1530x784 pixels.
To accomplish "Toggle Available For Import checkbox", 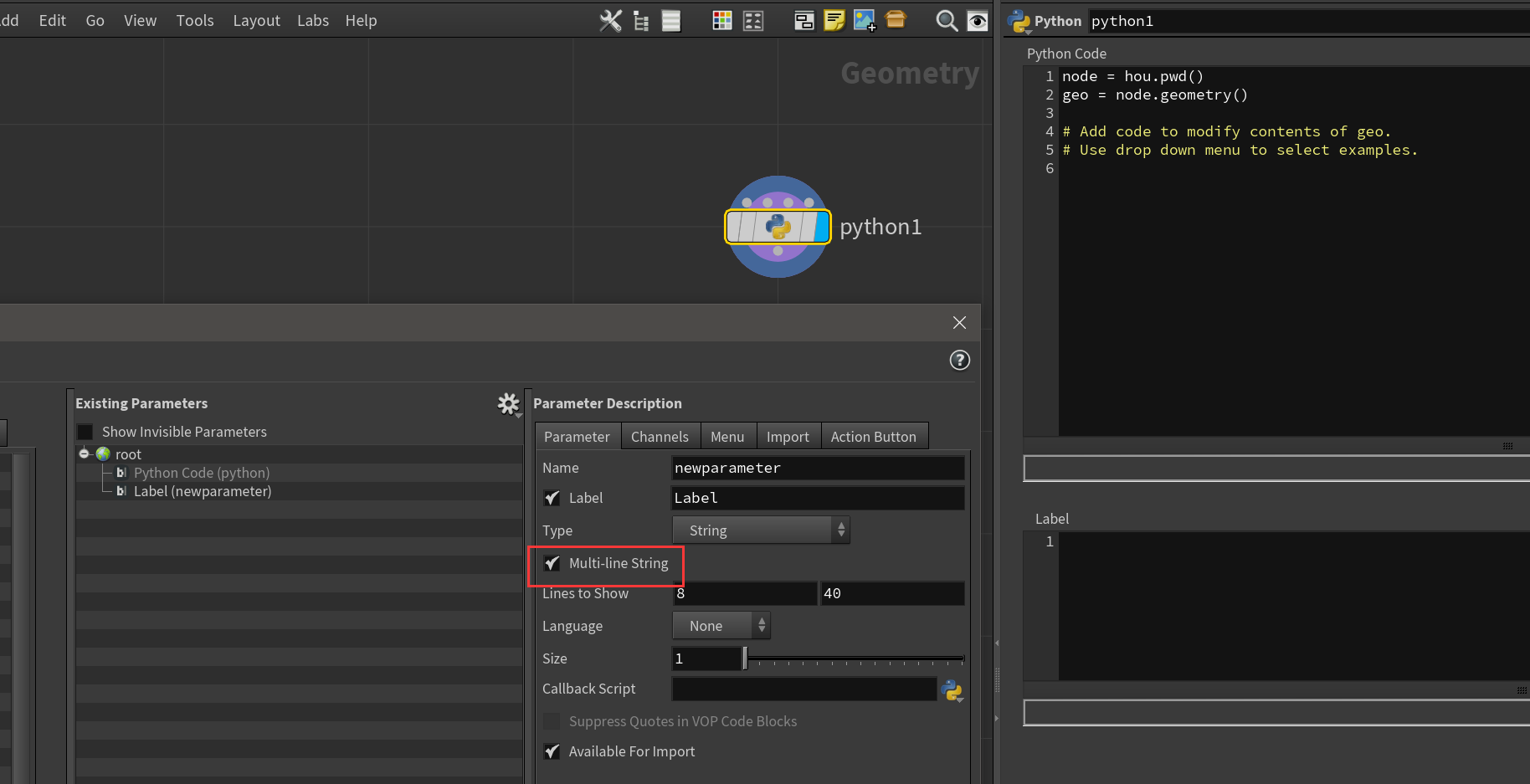I will [552, 751].
